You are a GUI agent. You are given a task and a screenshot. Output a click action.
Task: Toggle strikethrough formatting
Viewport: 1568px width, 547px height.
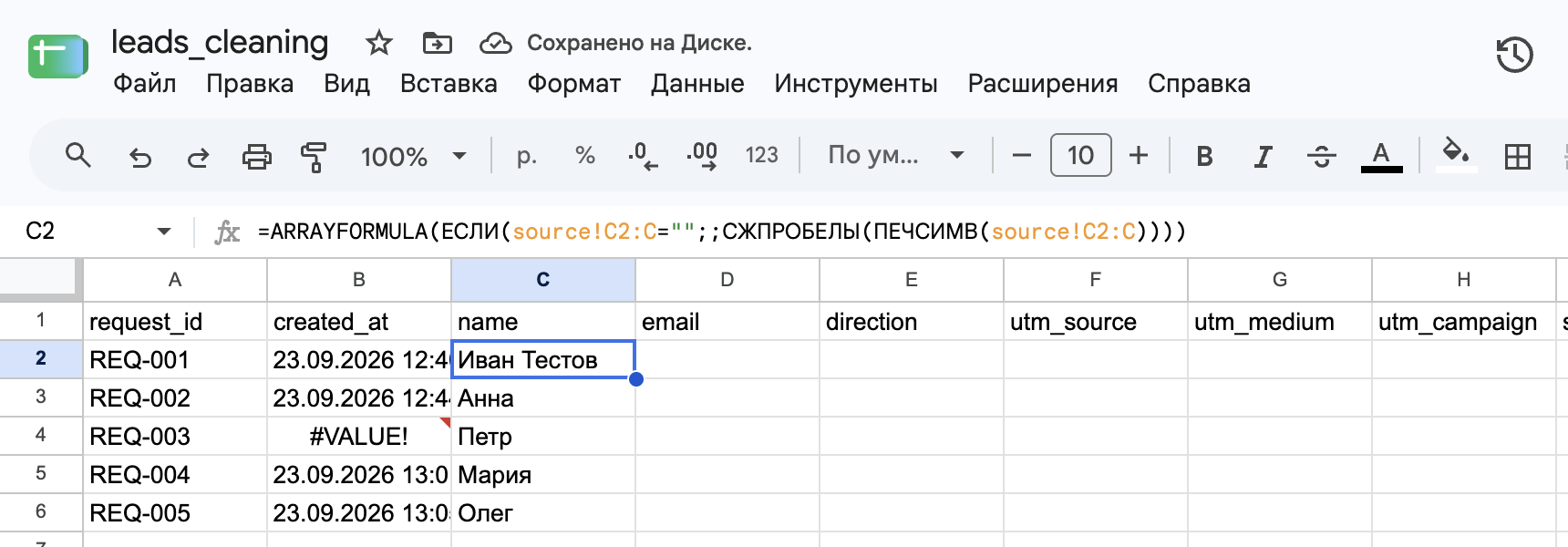click(1321, 157)
